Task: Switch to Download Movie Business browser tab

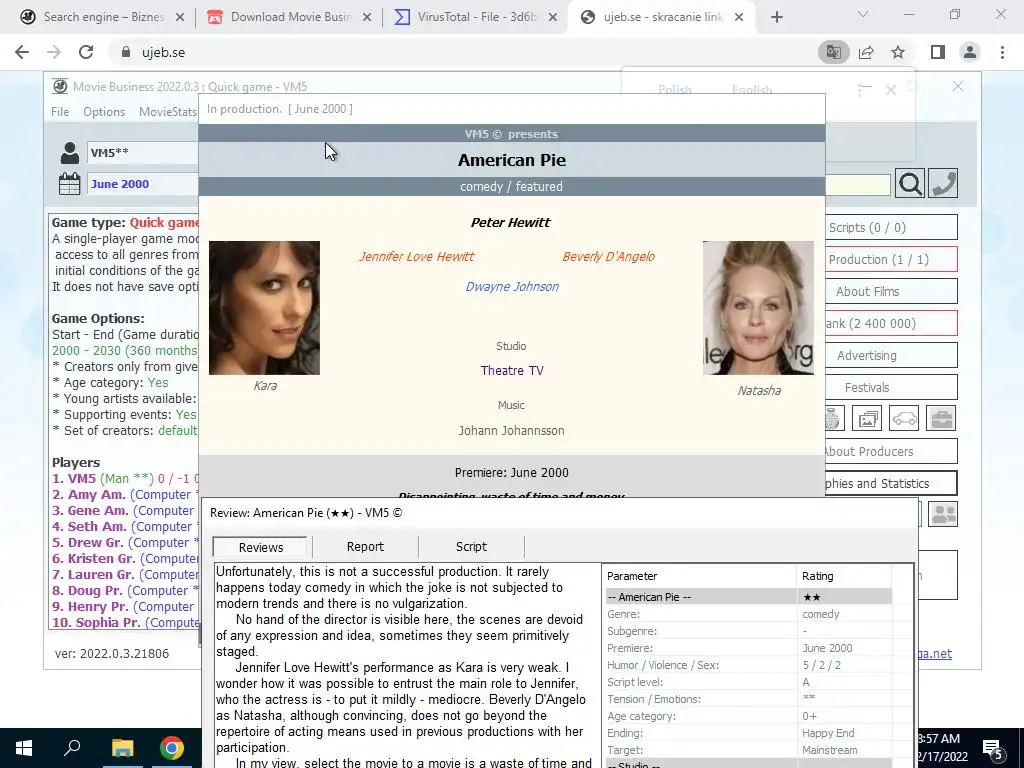Action: 289,17
